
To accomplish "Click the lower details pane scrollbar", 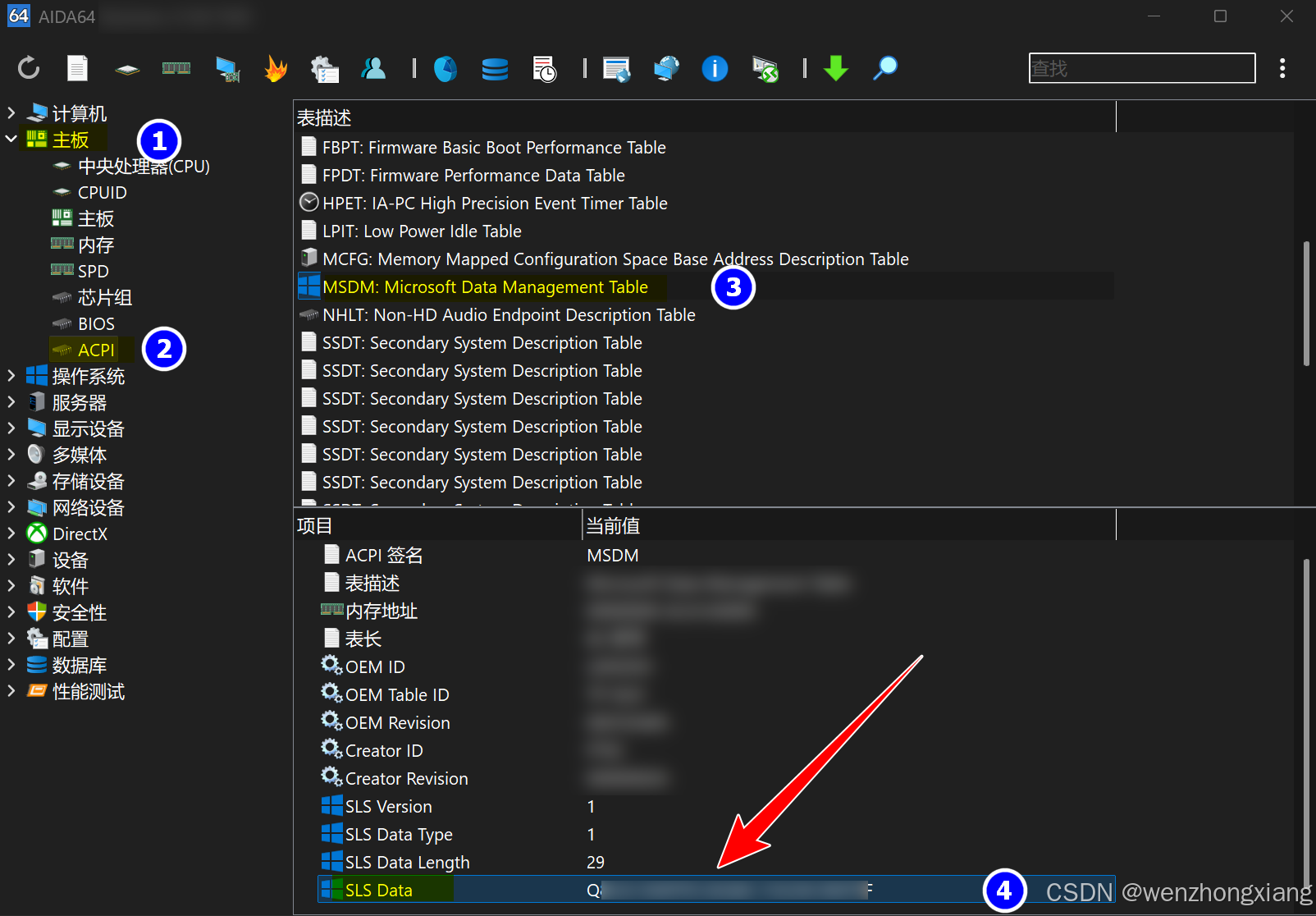I will point(1306,722).
